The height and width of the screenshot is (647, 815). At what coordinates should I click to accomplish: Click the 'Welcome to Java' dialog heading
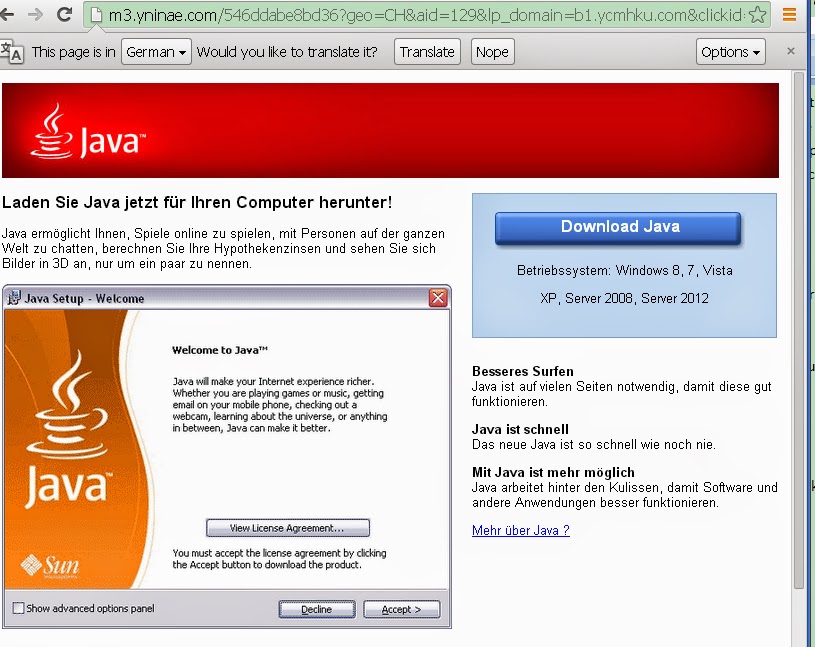220,350
